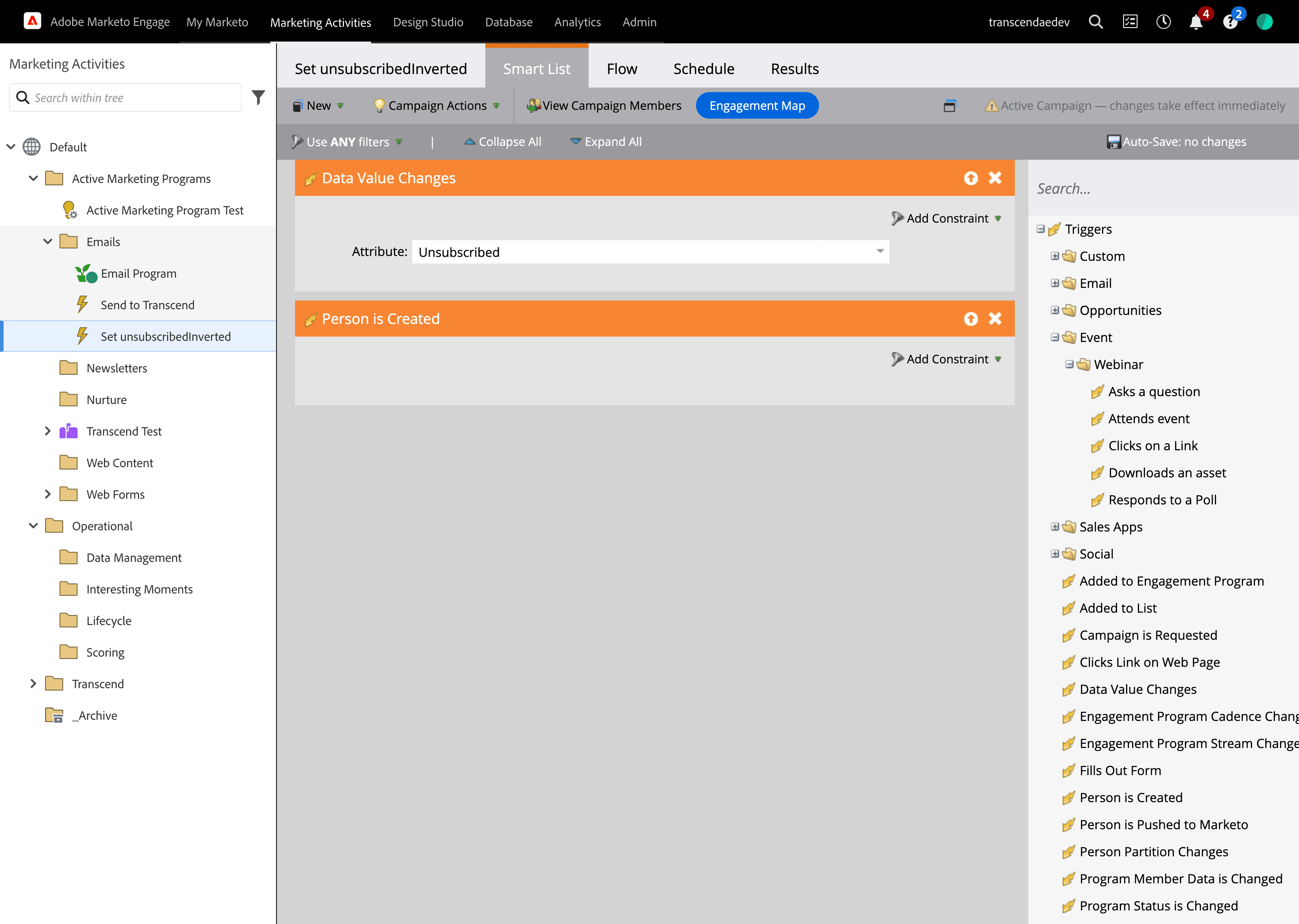
Task: Move the Person is Created trigger up
Action: (x=971, y=319)
